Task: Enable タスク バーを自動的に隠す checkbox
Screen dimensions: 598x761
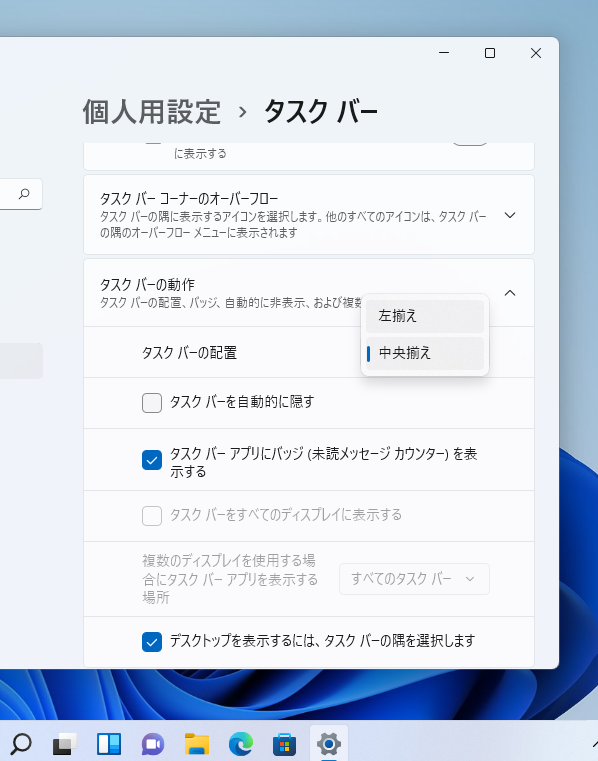Action: (x=152, y=403)
